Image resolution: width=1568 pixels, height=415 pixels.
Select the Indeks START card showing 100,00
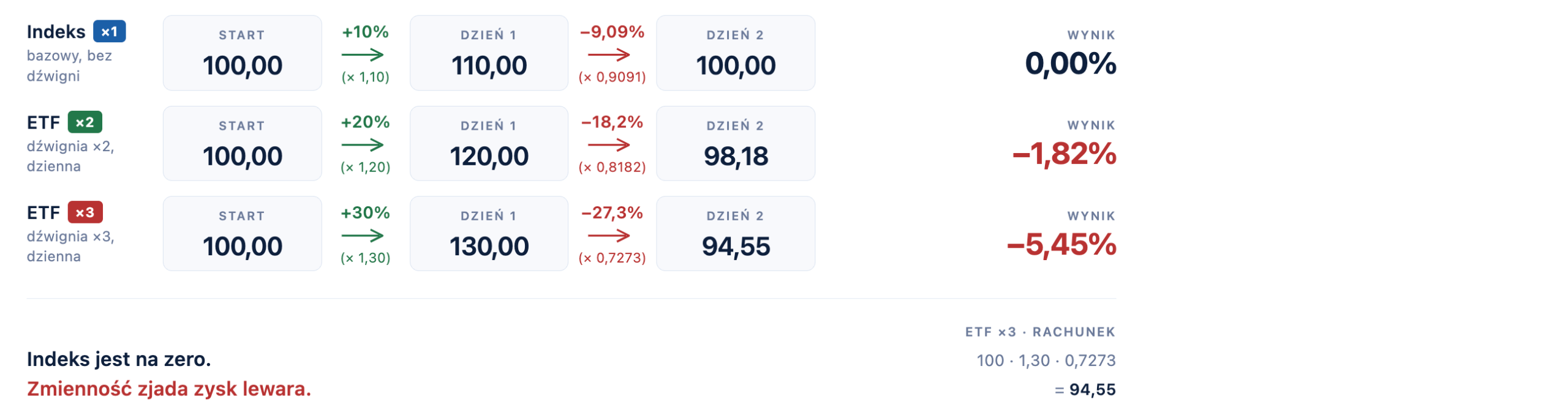click(242, 53)
